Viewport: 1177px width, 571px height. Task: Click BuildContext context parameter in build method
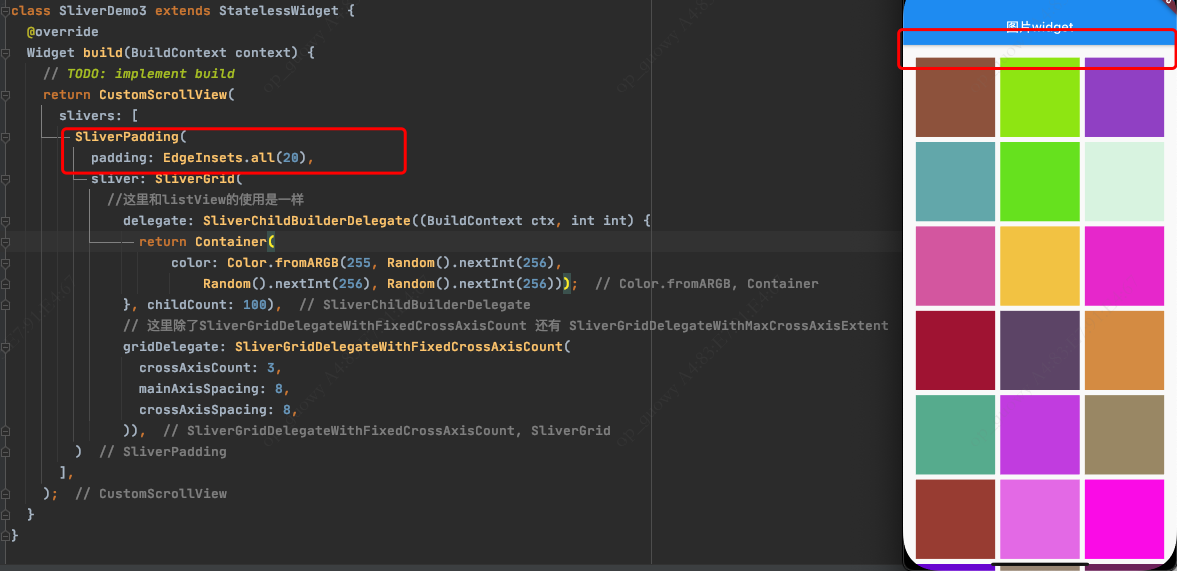215,53
